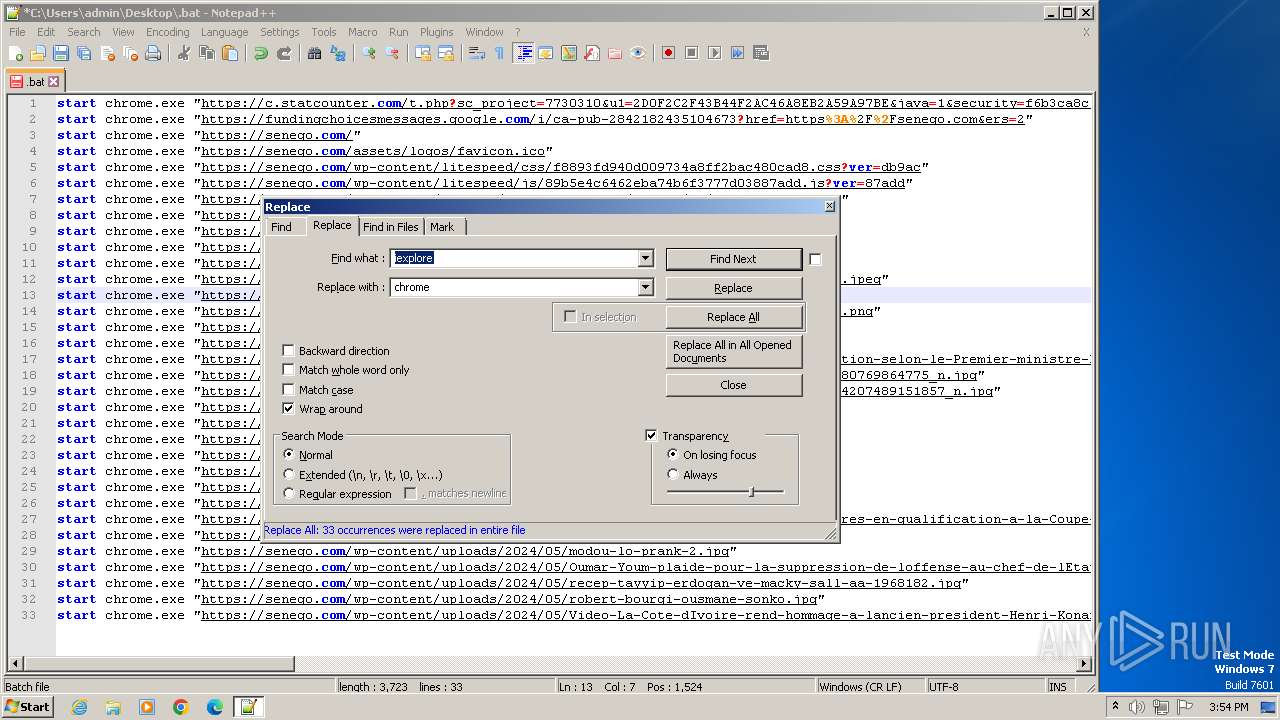
Task: Click the Replace All button
Action: tap(733, 317)
